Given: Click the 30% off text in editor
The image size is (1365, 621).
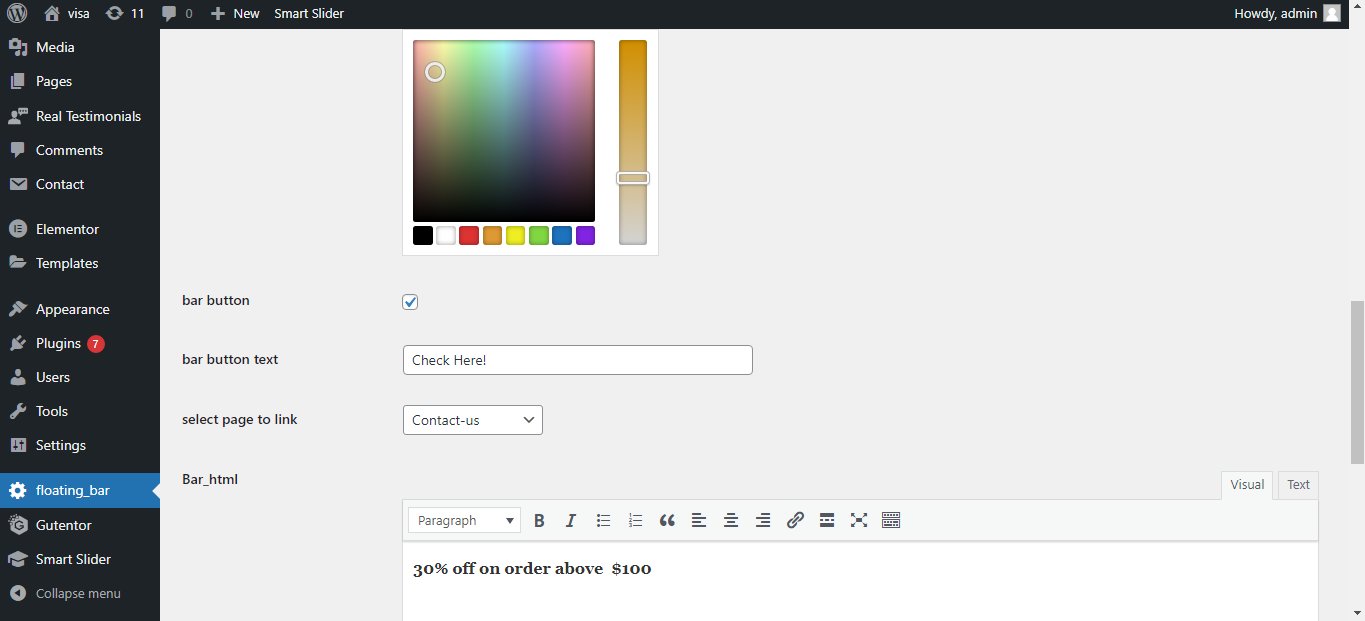Looking at the screenshot, I should point(532,569).
